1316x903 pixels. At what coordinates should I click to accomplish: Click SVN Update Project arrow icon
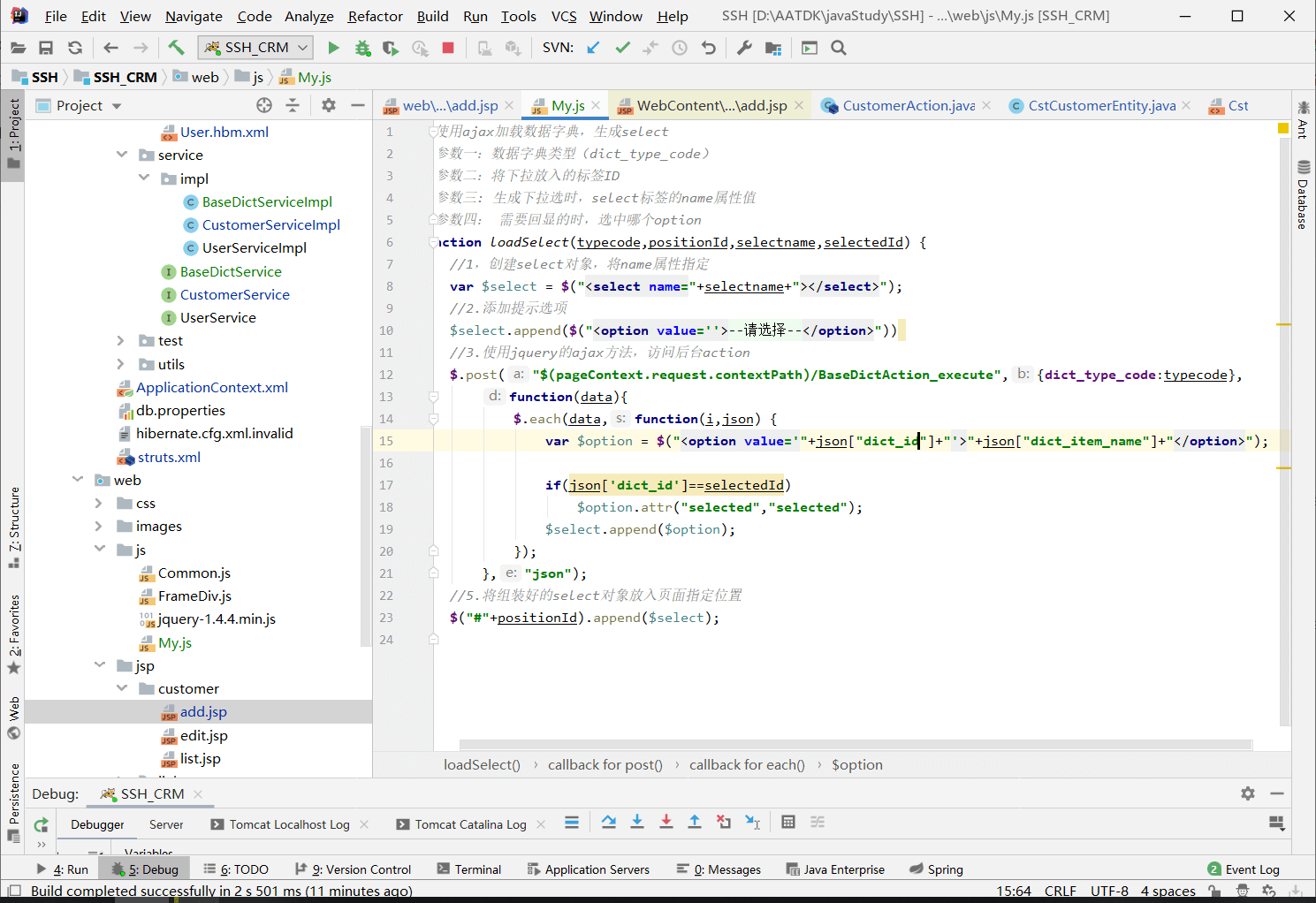593,48
